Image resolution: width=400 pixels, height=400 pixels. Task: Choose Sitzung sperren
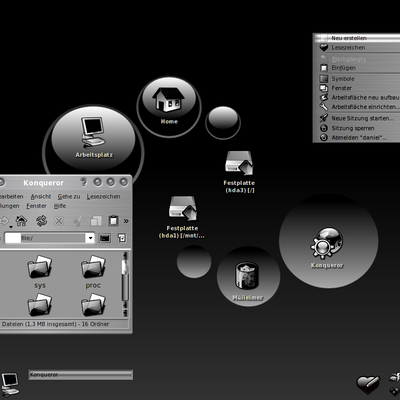[357, 128]
